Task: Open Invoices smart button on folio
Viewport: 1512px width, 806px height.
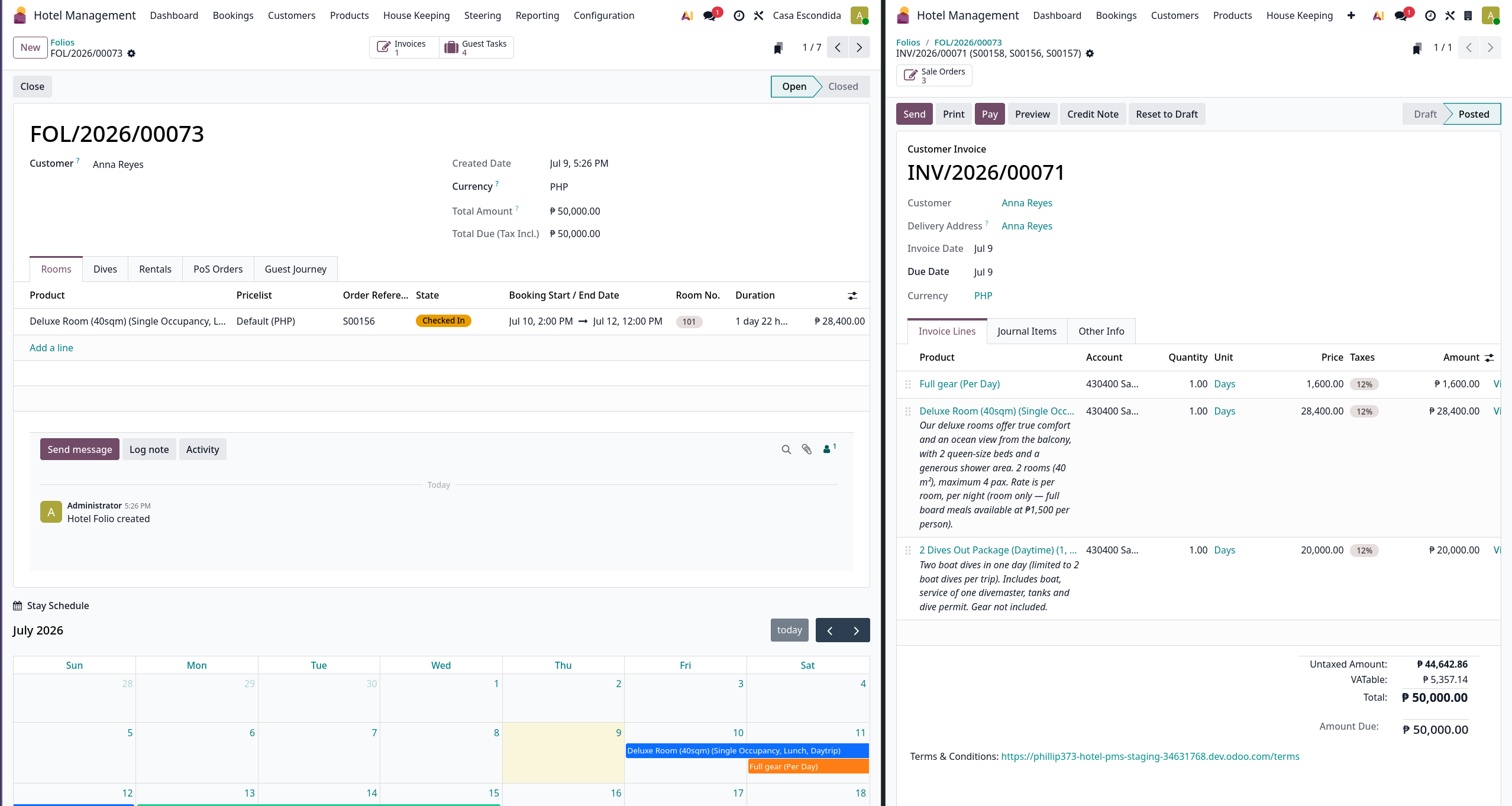Action: pyautogui.click(x=404, y=47)
